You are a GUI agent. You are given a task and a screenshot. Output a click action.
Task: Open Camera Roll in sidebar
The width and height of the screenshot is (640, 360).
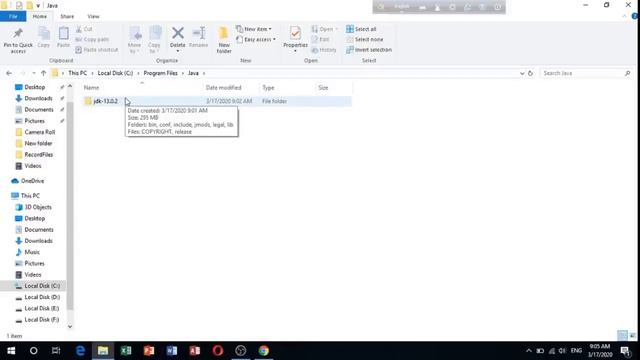(x=40, y=132)
